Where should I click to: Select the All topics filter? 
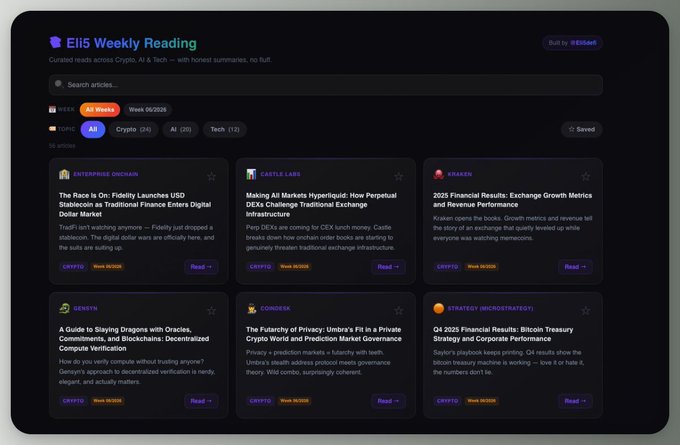93,129
